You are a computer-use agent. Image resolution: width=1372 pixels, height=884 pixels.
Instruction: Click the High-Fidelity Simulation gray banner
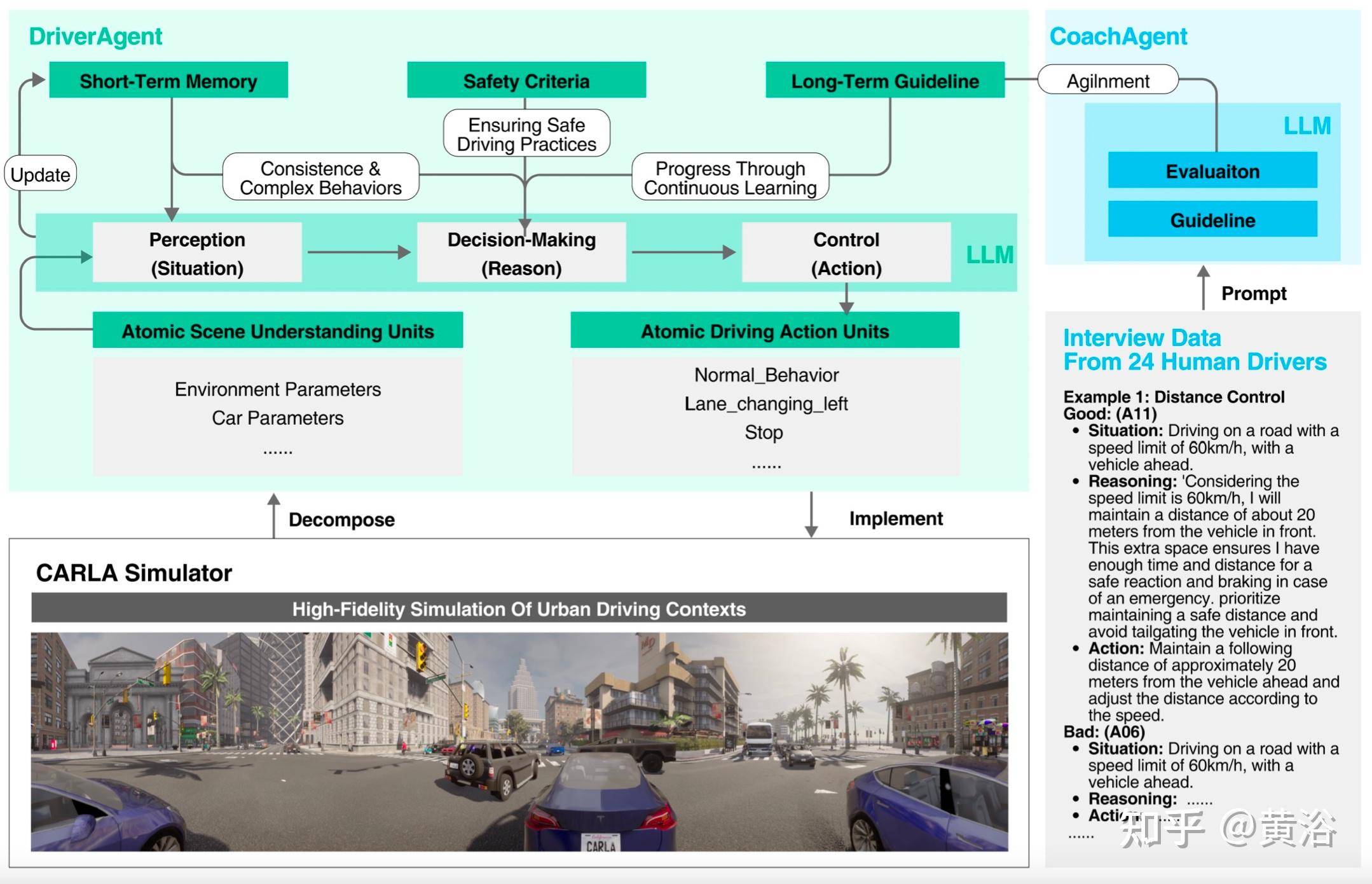pos(519,609)
